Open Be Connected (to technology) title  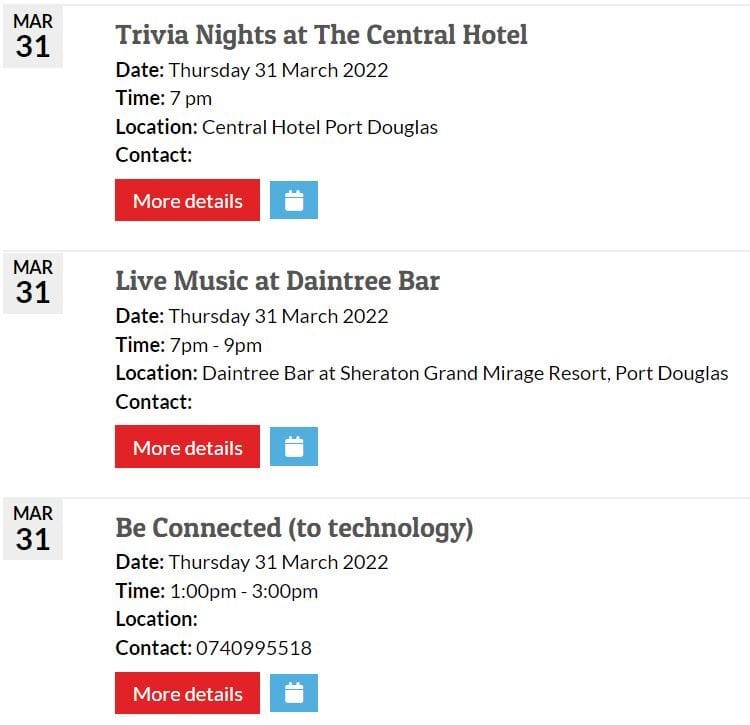pyautogui.click(x=294, y=527)
